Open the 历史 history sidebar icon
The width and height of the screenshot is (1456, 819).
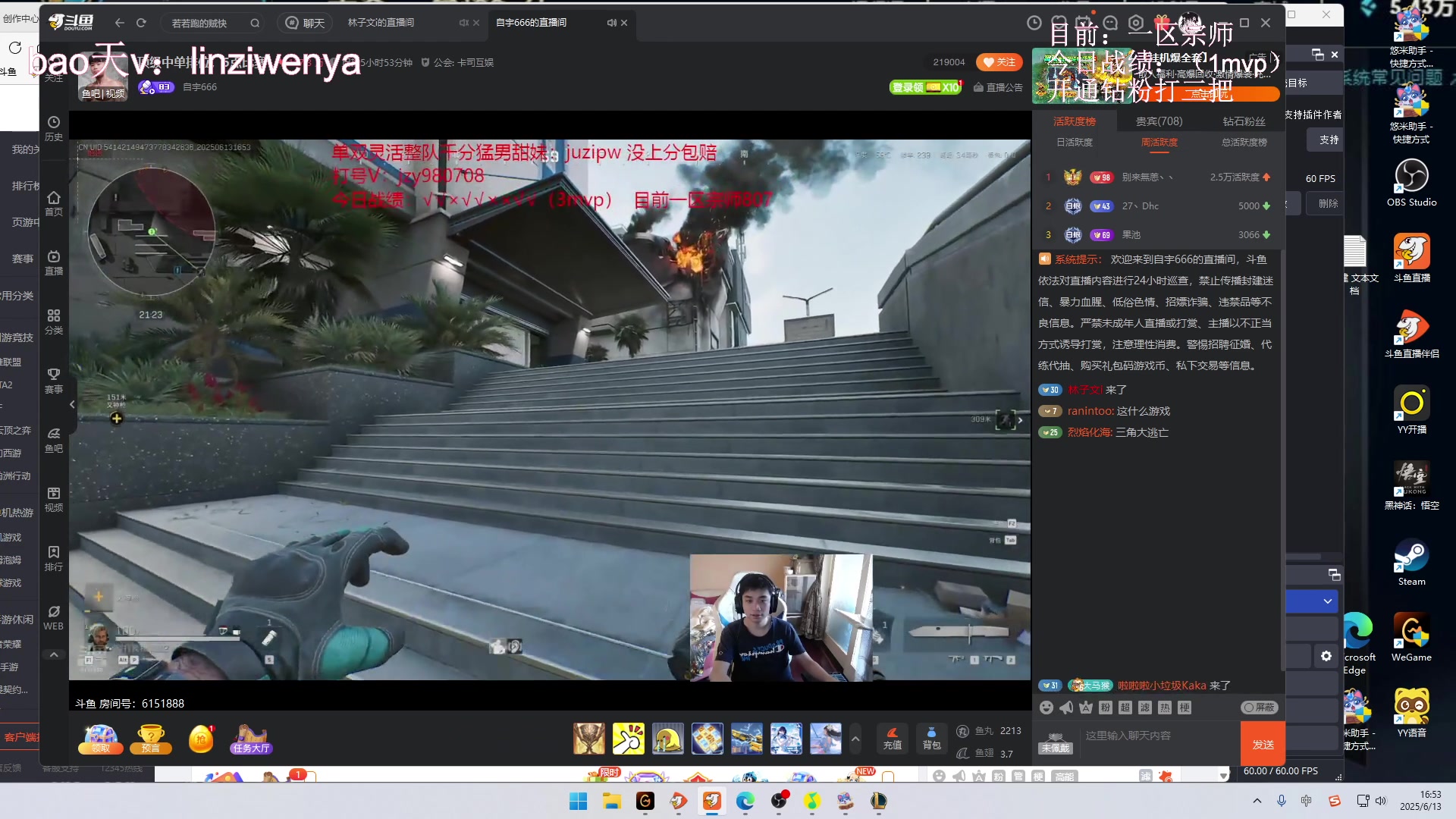click(x=53, y=128)
